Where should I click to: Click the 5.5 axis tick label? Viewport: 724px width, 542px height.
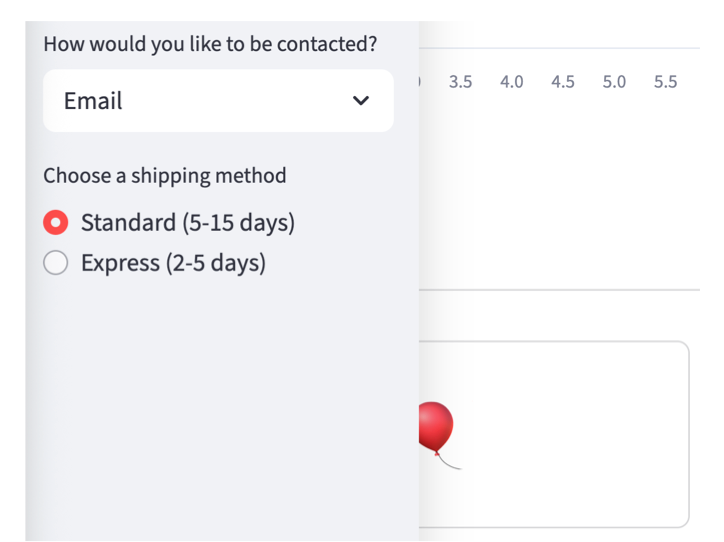(x=666, y=82)
